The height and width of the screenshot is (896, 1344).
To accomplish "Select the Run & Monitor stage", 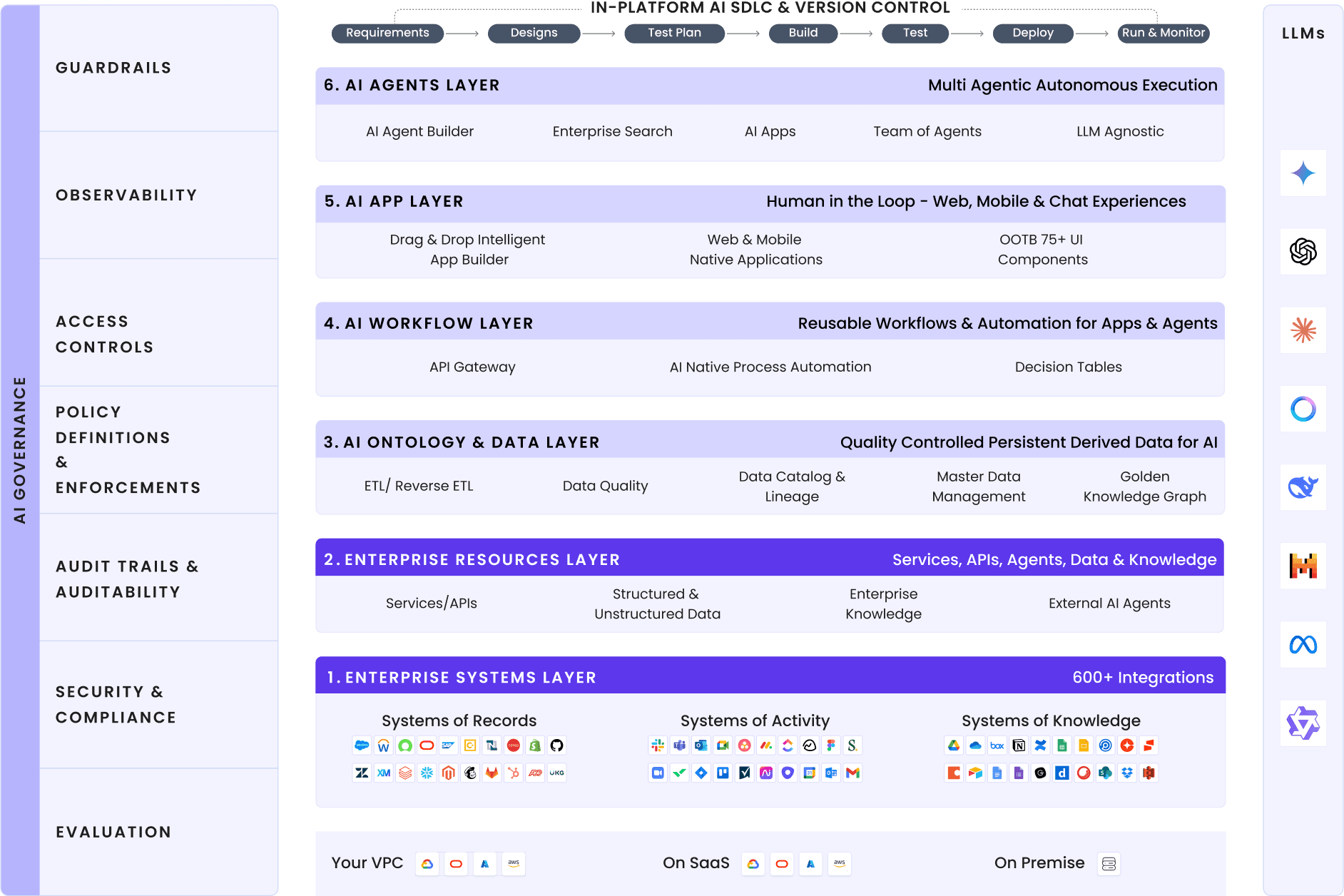I will click(1163, 33).
